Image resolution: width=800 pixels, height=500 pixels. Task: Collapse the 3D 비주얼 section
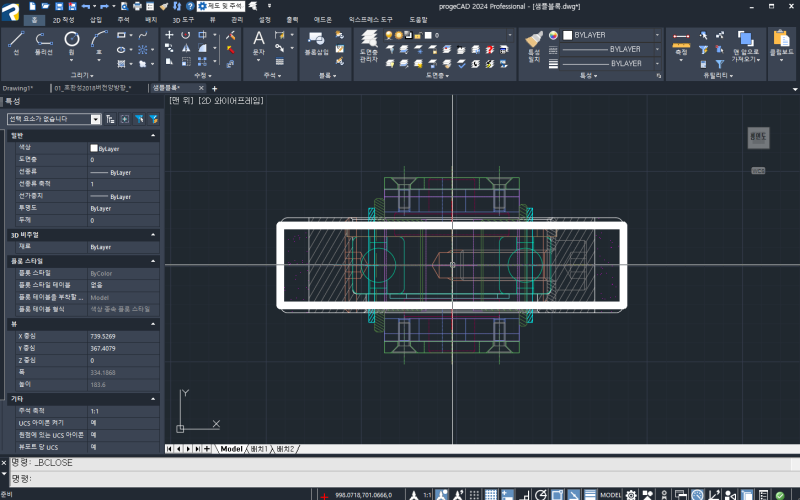[153, 235]
